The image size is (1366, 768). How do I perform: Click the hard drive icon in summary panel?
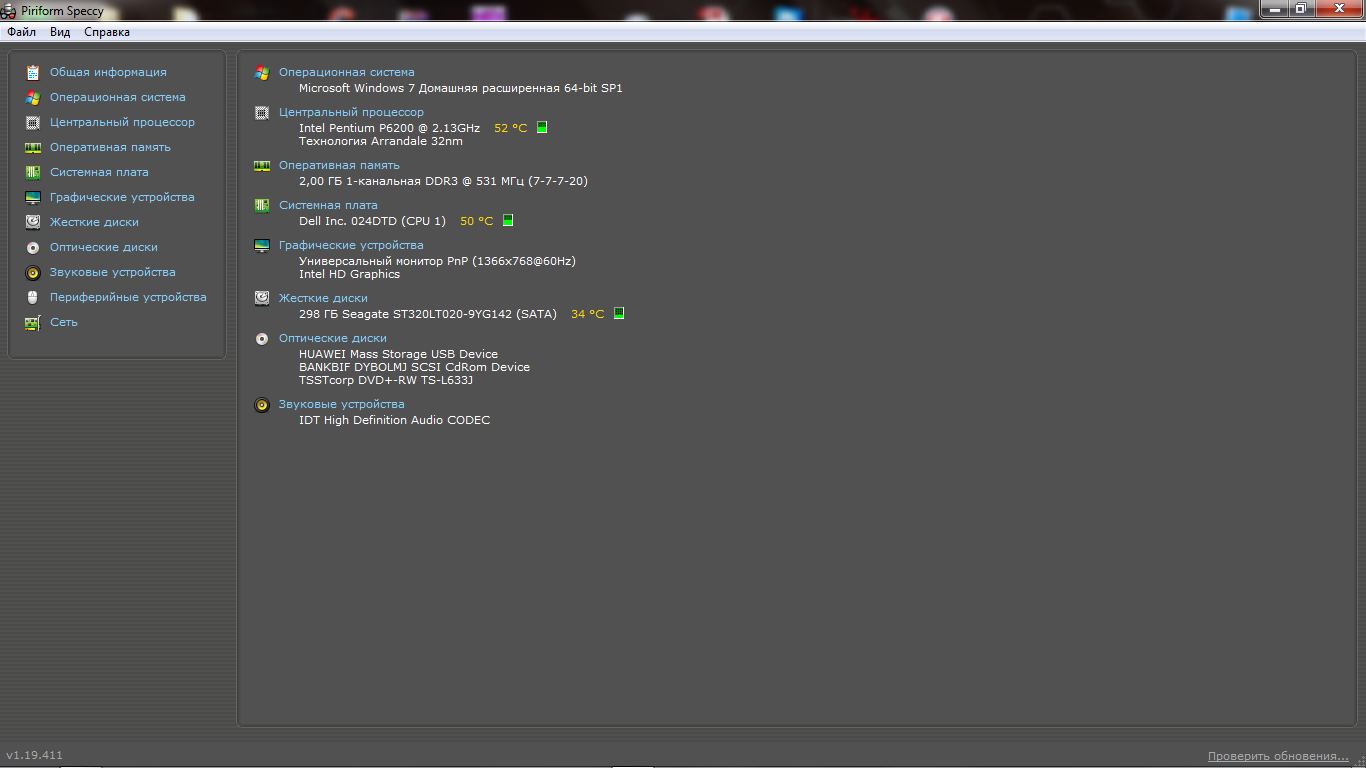(262, 298)
